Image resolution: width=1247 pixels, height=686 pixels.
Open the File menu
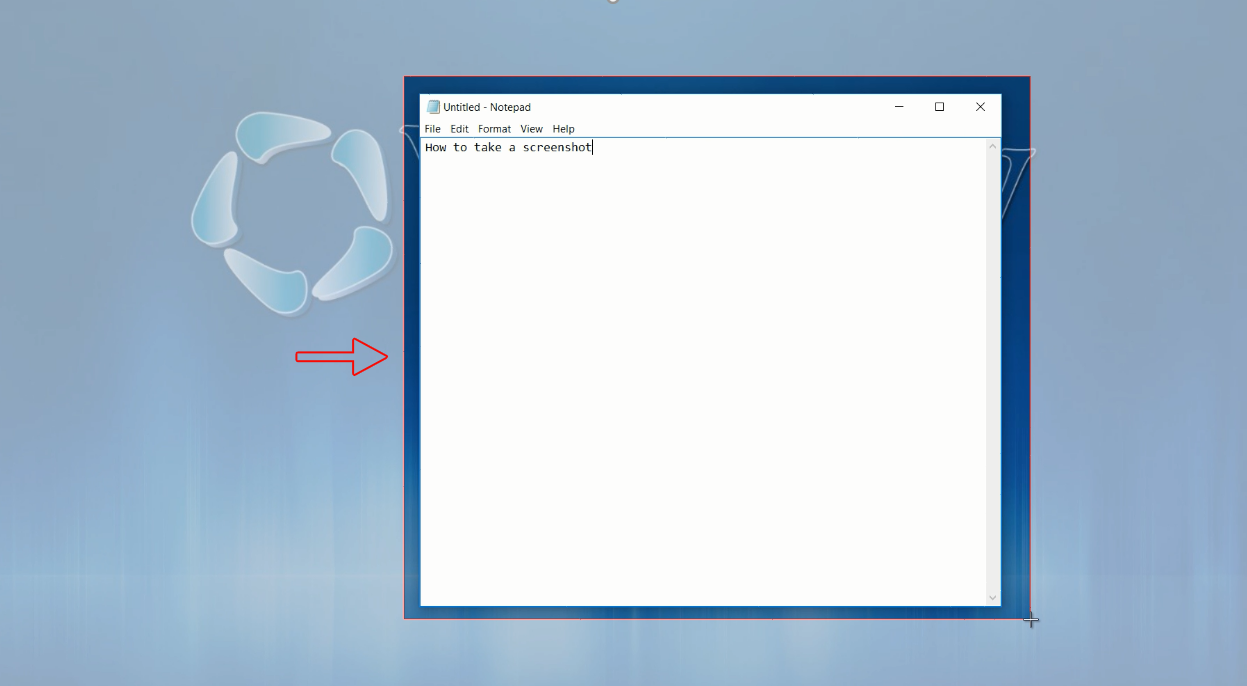432,129
